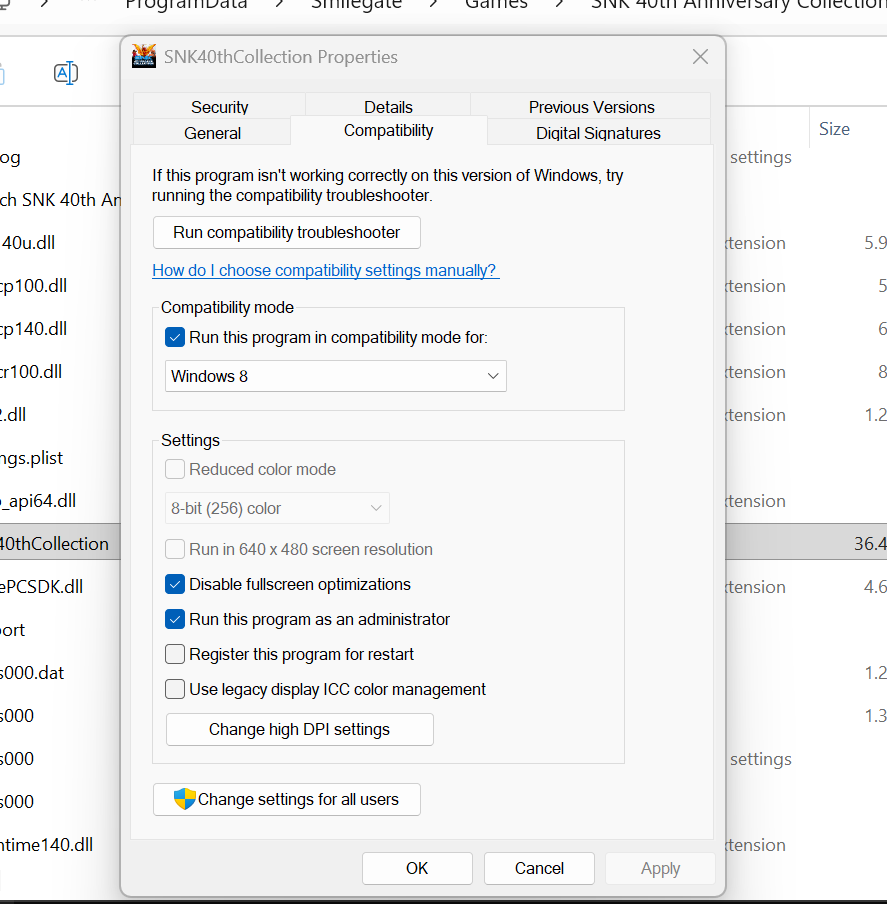Open the Windows 8 compatibility mode dropdown
Image resolution: width=887 pixels, height=904 pixels.
(x=335, y=376)
